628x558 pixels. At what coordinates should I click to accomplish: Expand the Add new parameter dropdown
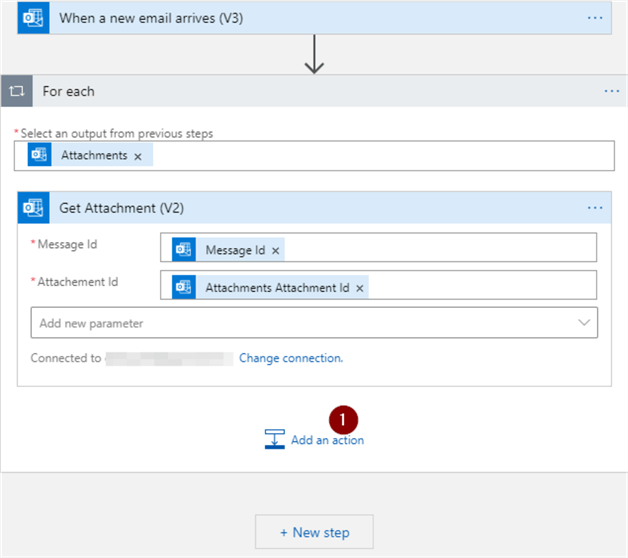click(x=583, y=323)
